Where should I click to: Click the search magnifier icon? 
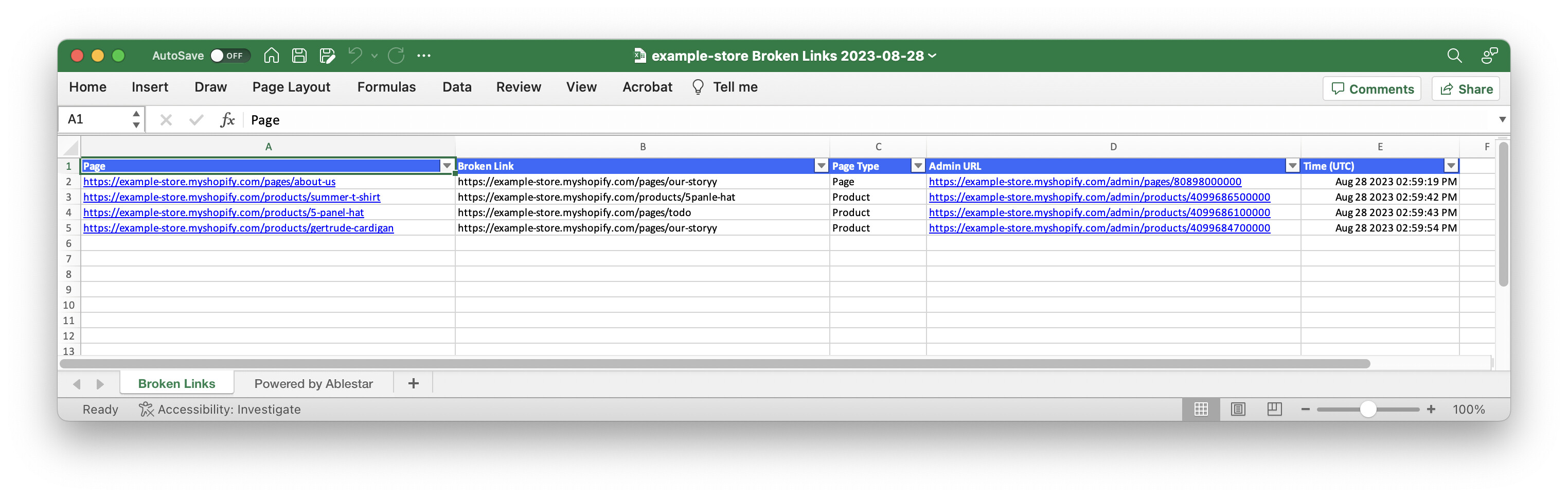[1454, 56]
